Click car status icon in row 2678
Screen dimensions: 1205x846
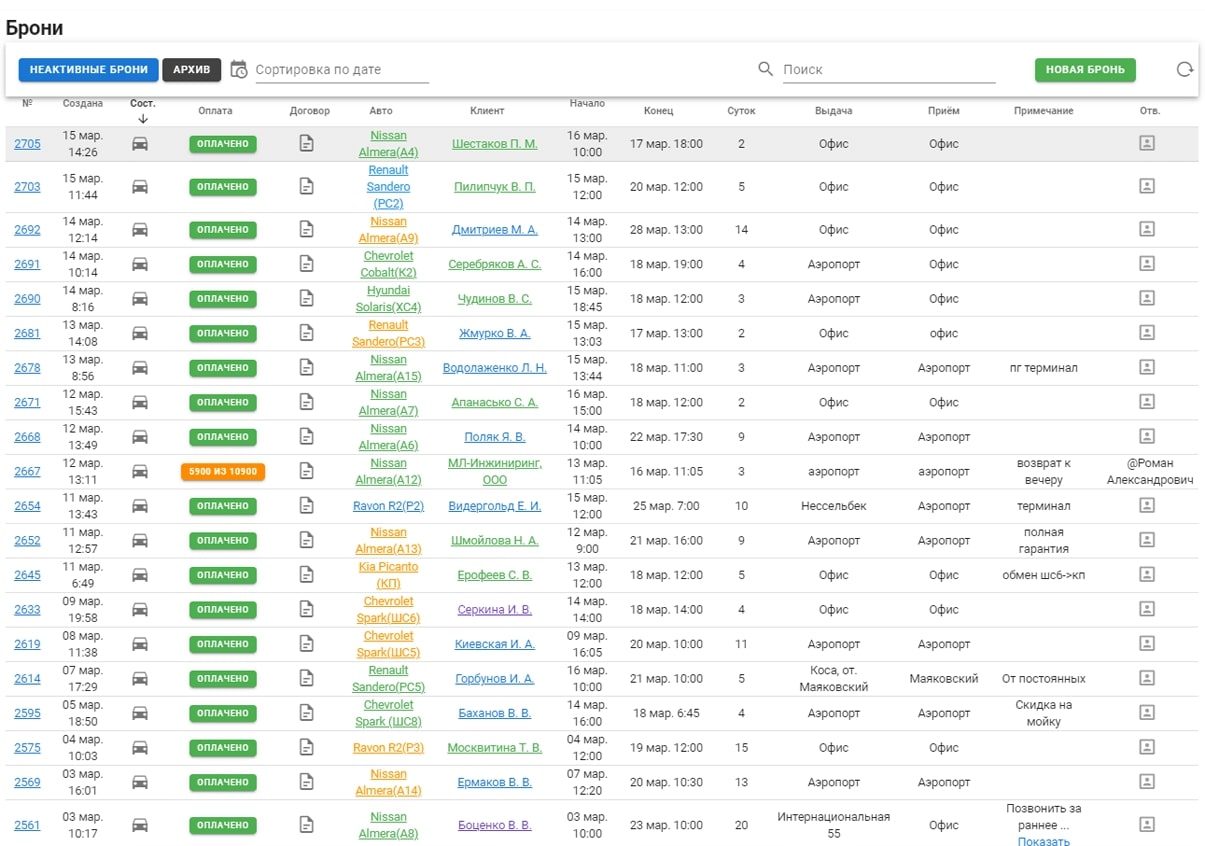[140, 368]
